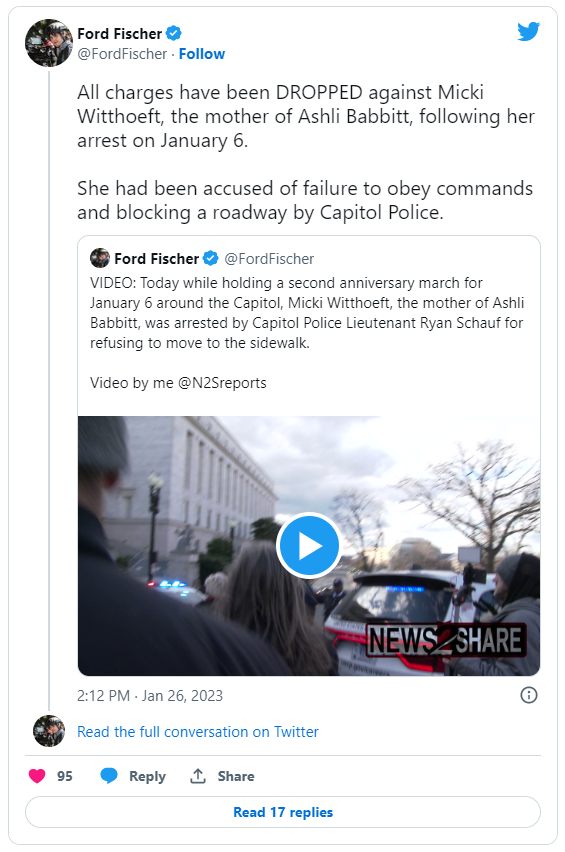The image size is (565, 852).
Task: Click the Read 17 replies button
Action: [282, 812]
